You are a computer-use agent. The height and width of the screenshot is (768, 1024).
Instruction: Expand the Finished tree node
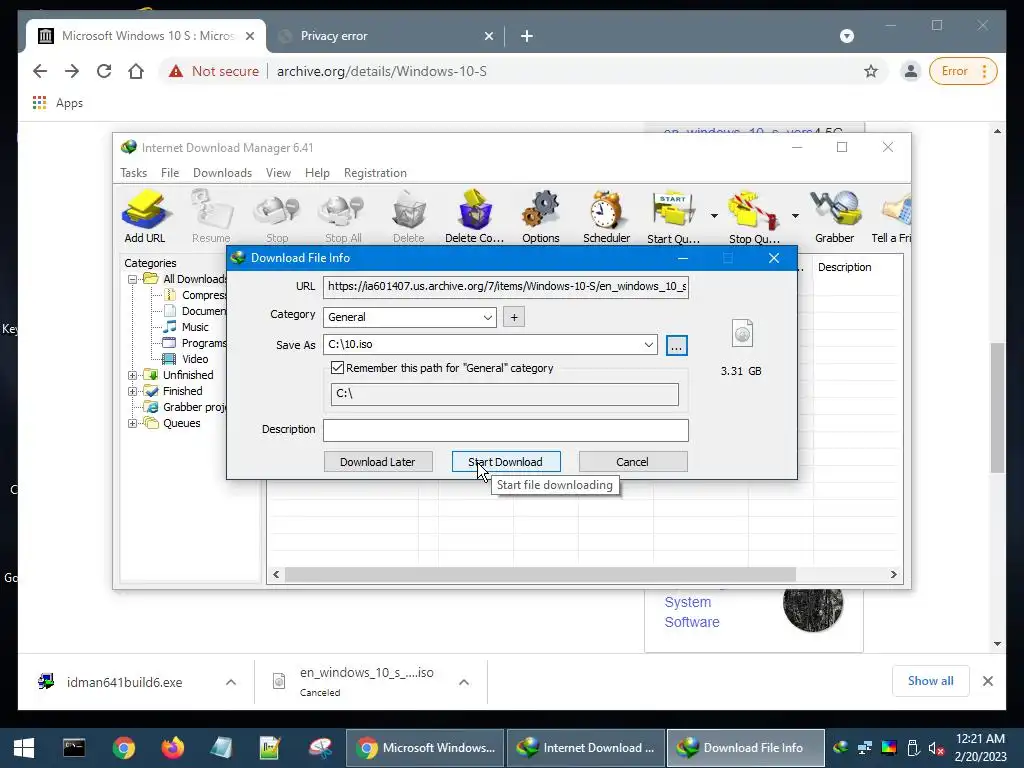[x=133, y=391]
